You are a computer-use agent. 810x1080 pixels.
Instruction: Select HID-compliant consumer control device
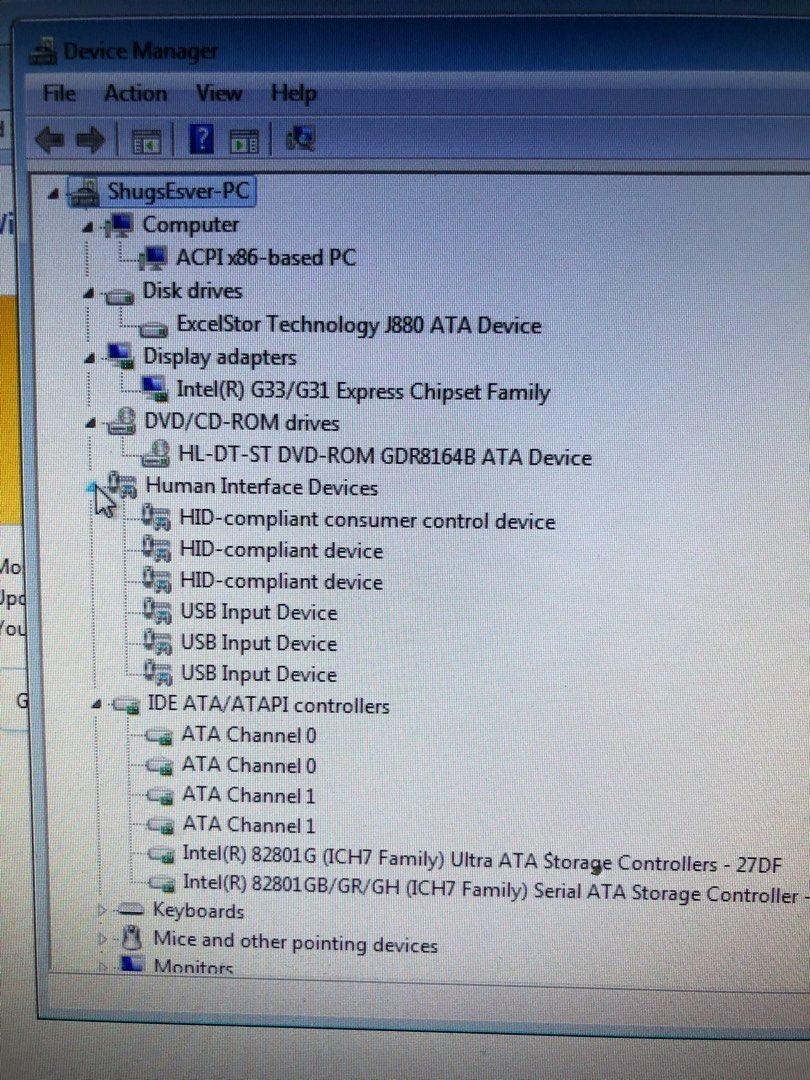click(367, 520)
